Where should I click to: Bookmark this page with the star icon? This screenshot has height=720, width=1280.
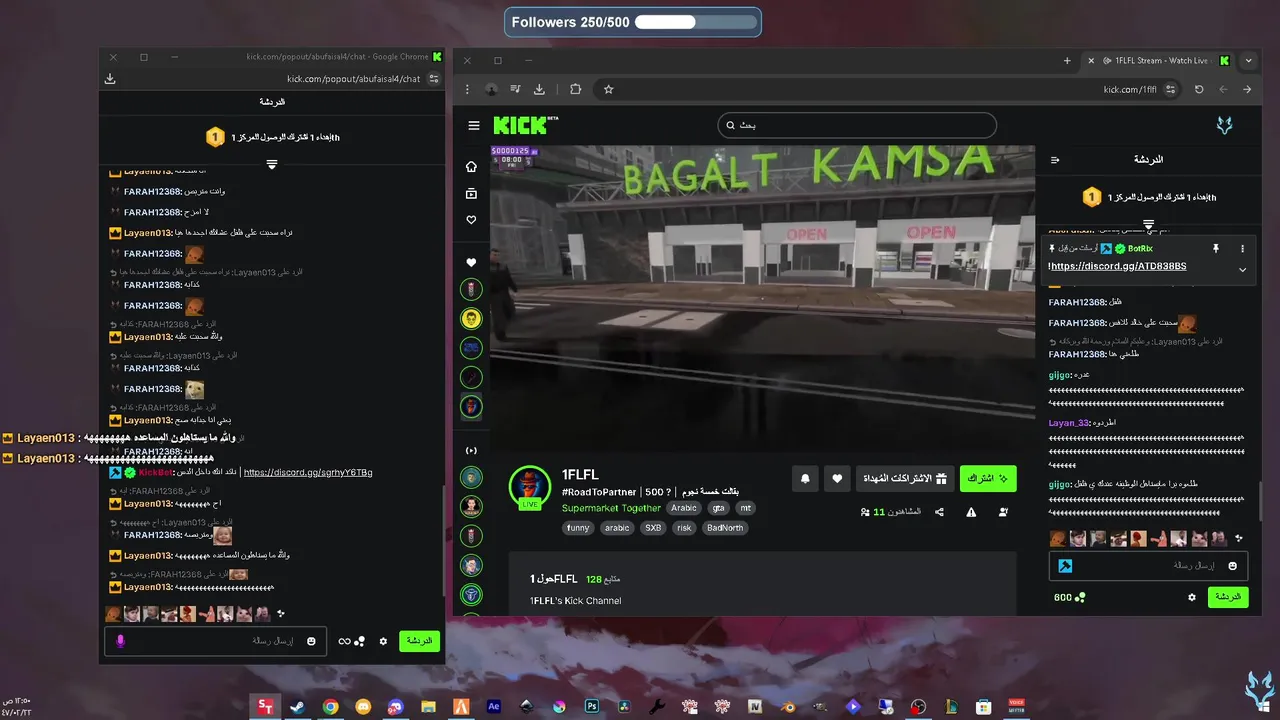608,89
